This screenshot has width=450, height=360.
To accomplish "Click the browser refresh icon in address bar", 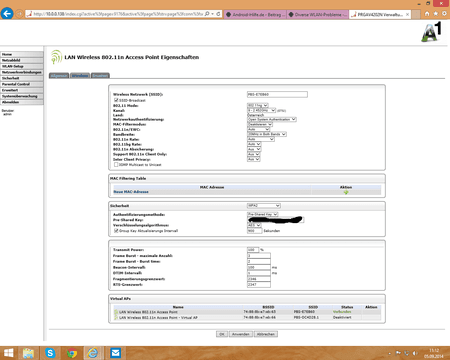I will tap(218, 14).
